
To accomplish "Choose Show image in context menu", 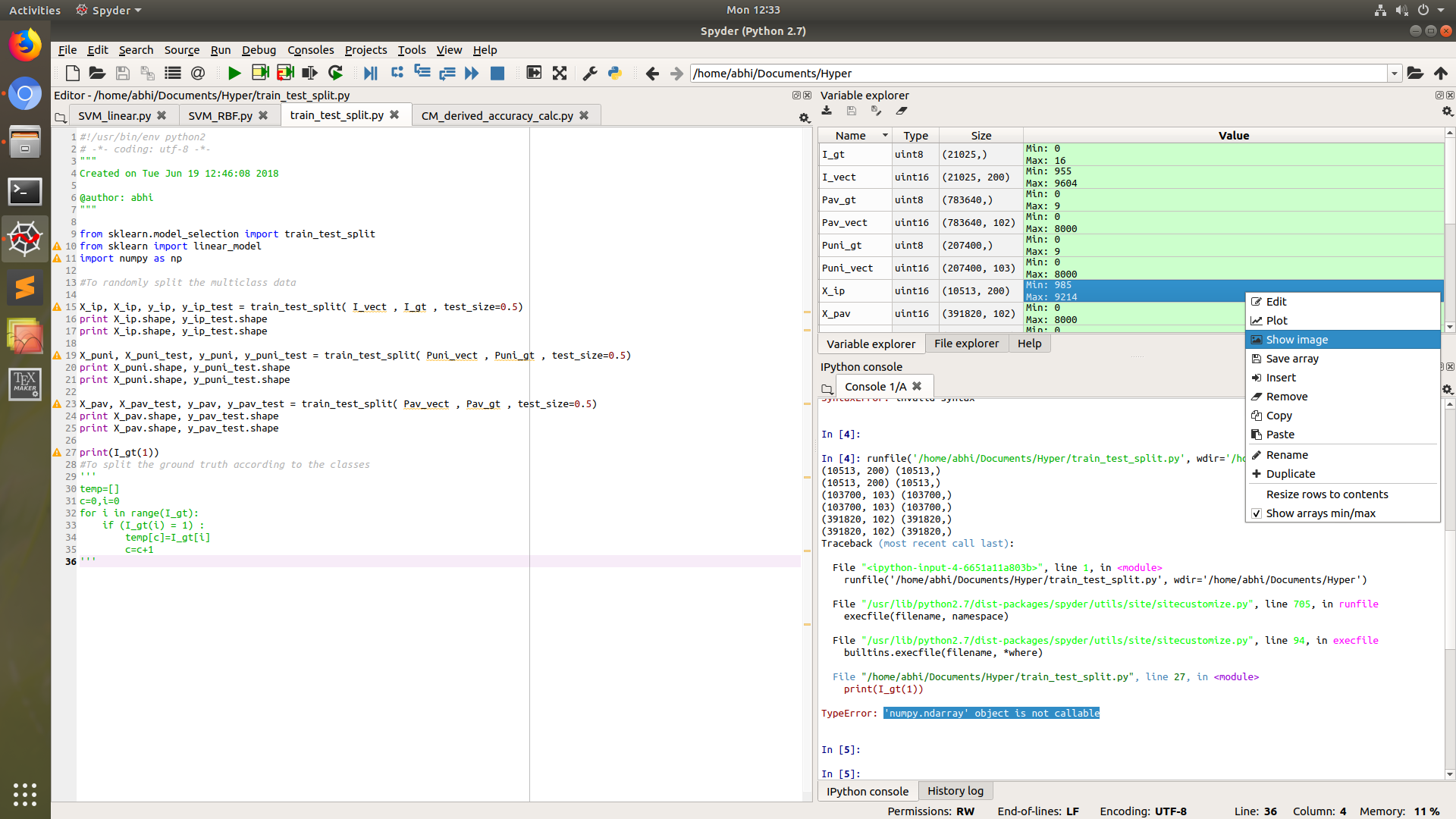I will (1342, 340).
